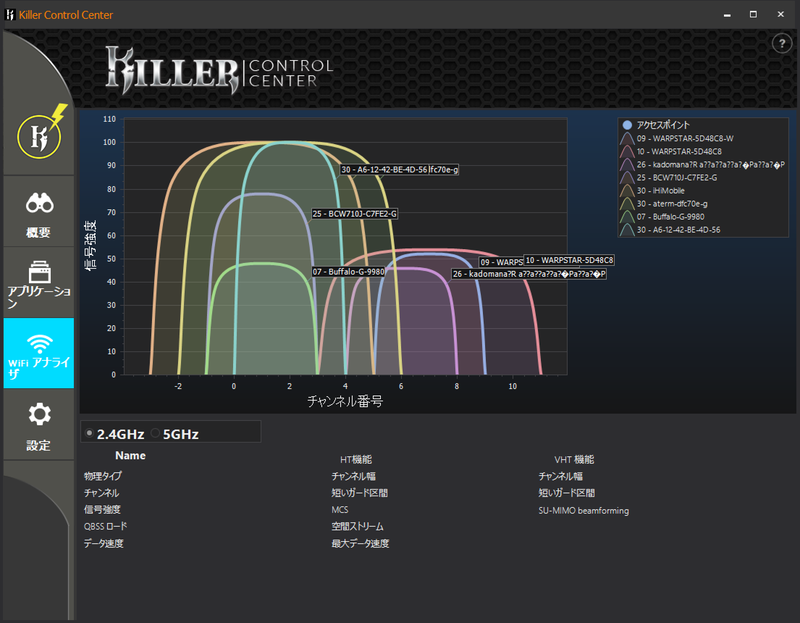The width and height of the screenshot is (800, 623).
Task: Click the Killer app icon in title bar
Action: point(10,15)
